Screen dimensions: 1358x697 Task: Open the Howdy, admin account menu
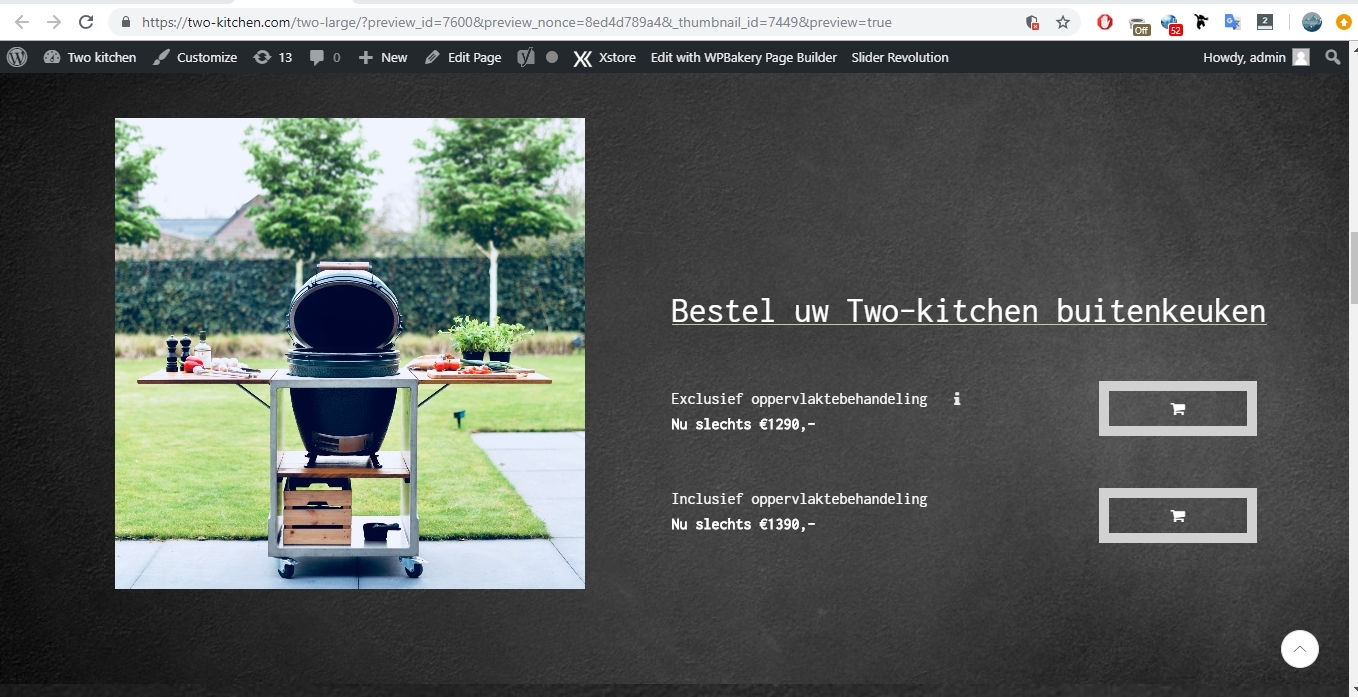(1256, 57)
